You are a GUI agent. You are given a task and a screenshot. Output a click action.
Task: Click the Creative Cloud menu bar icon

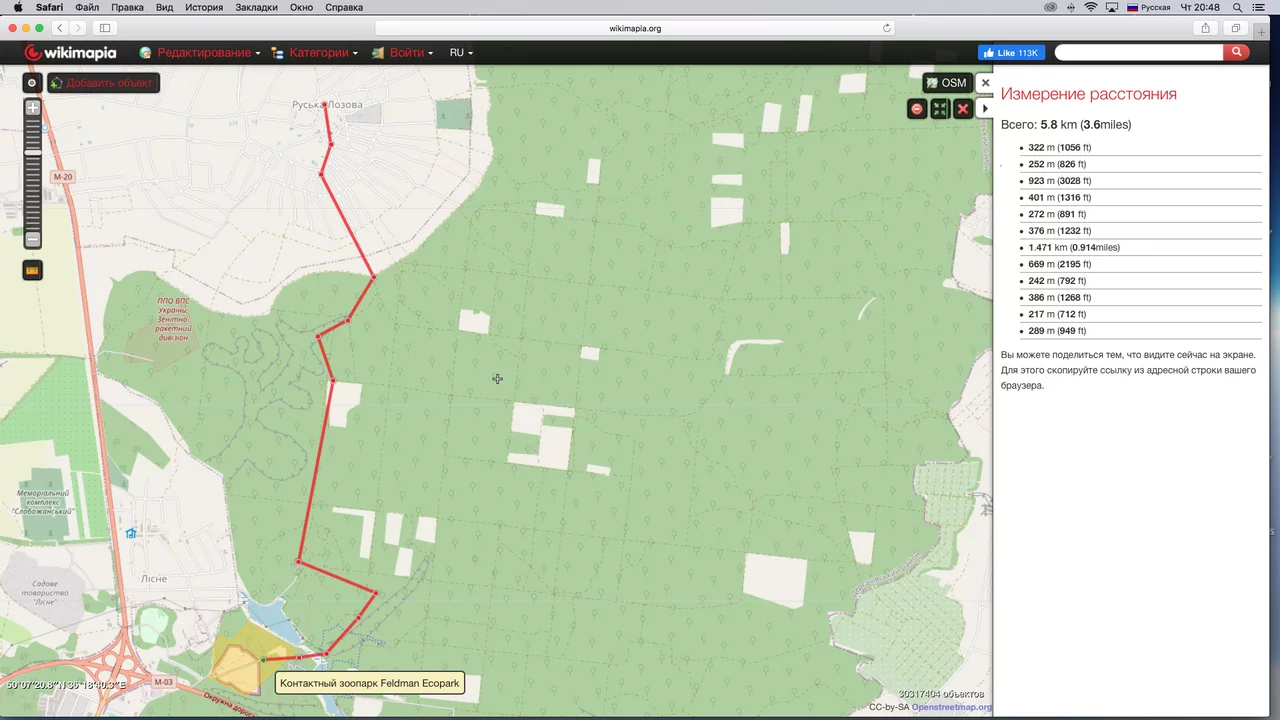pos(1050,7)
